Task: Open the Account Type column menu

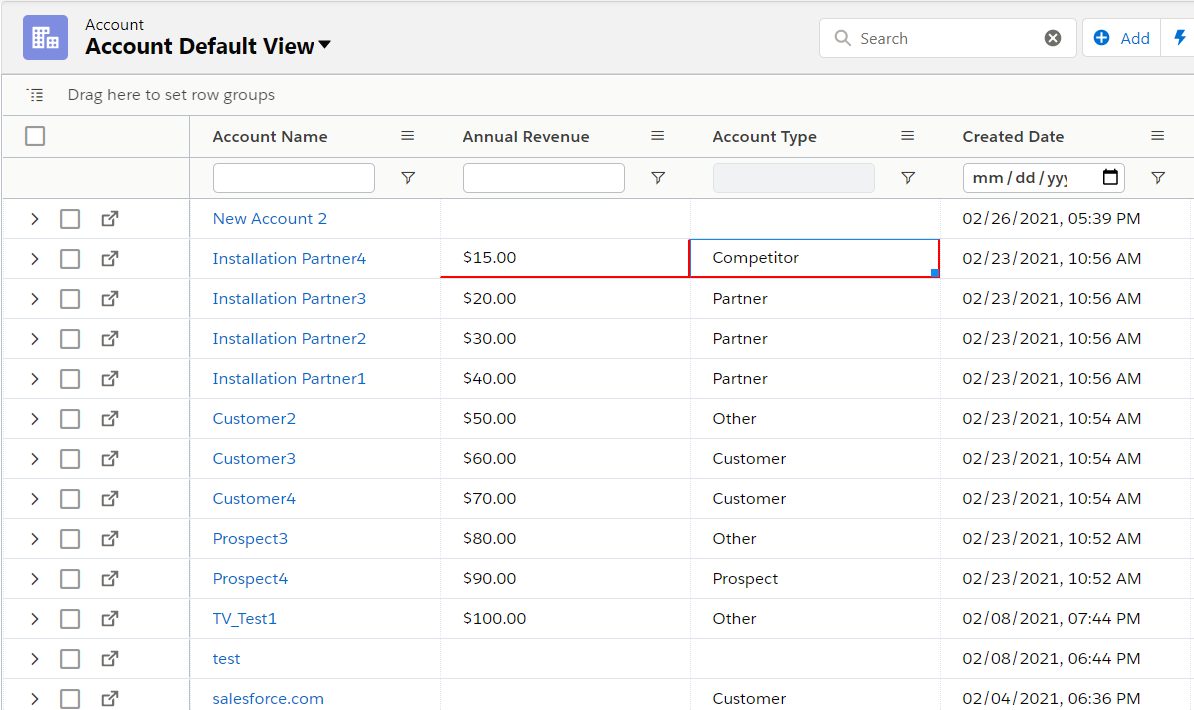Action: coord(908,136)
